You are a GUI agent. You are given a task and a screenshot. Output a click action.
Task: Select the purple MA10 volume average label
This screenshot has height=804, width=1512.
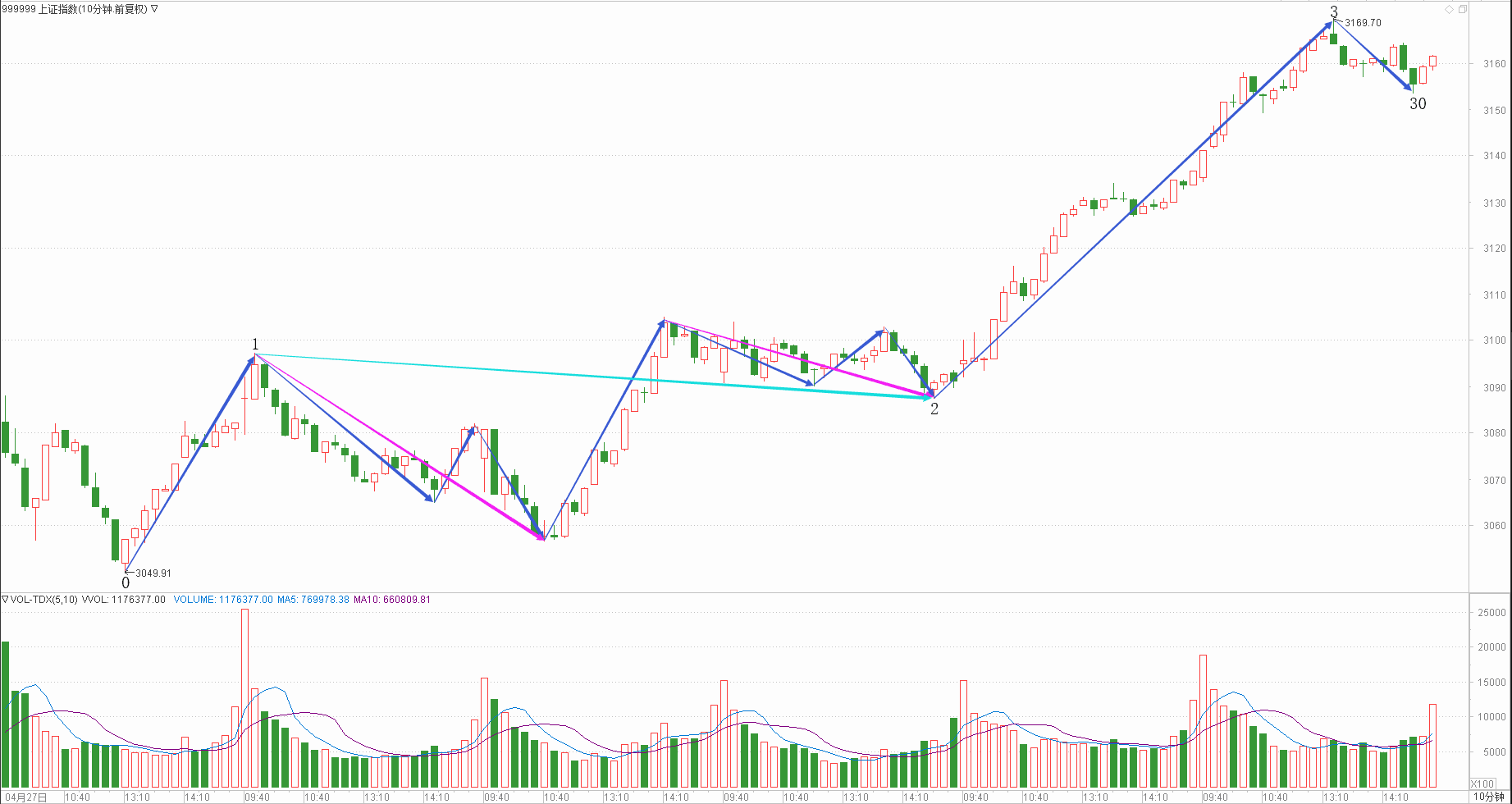pyautogui.click(x=391, y=600)
